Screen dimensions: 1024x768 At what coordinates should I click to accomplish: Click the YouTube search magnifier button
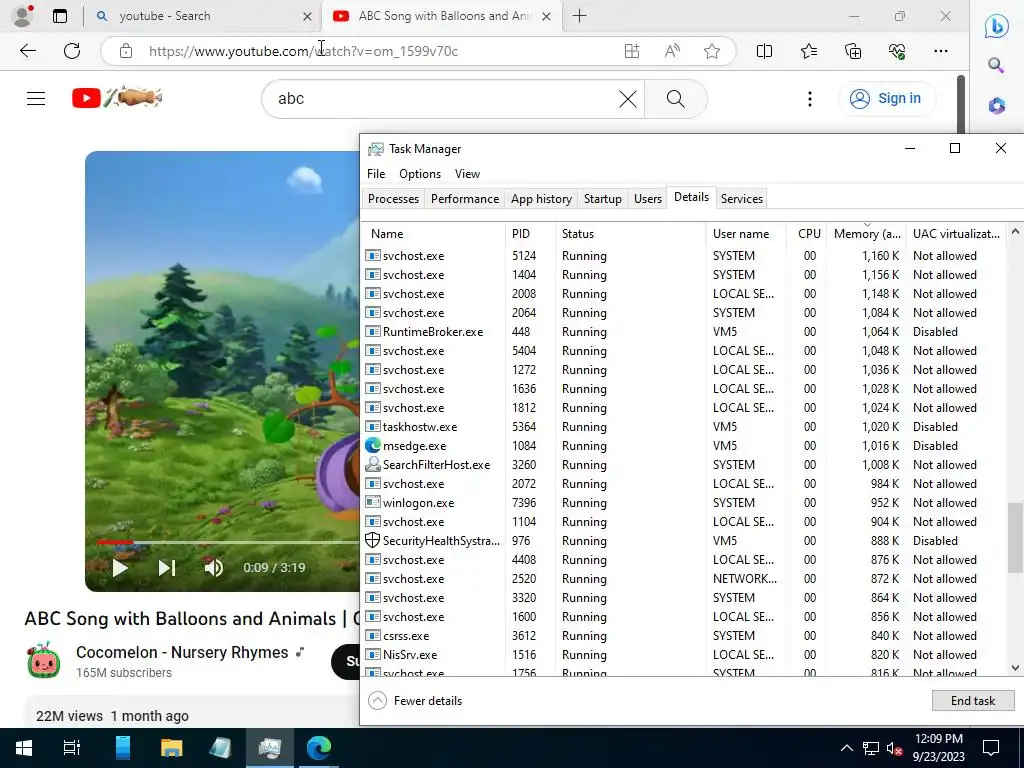tap(676, 99)
